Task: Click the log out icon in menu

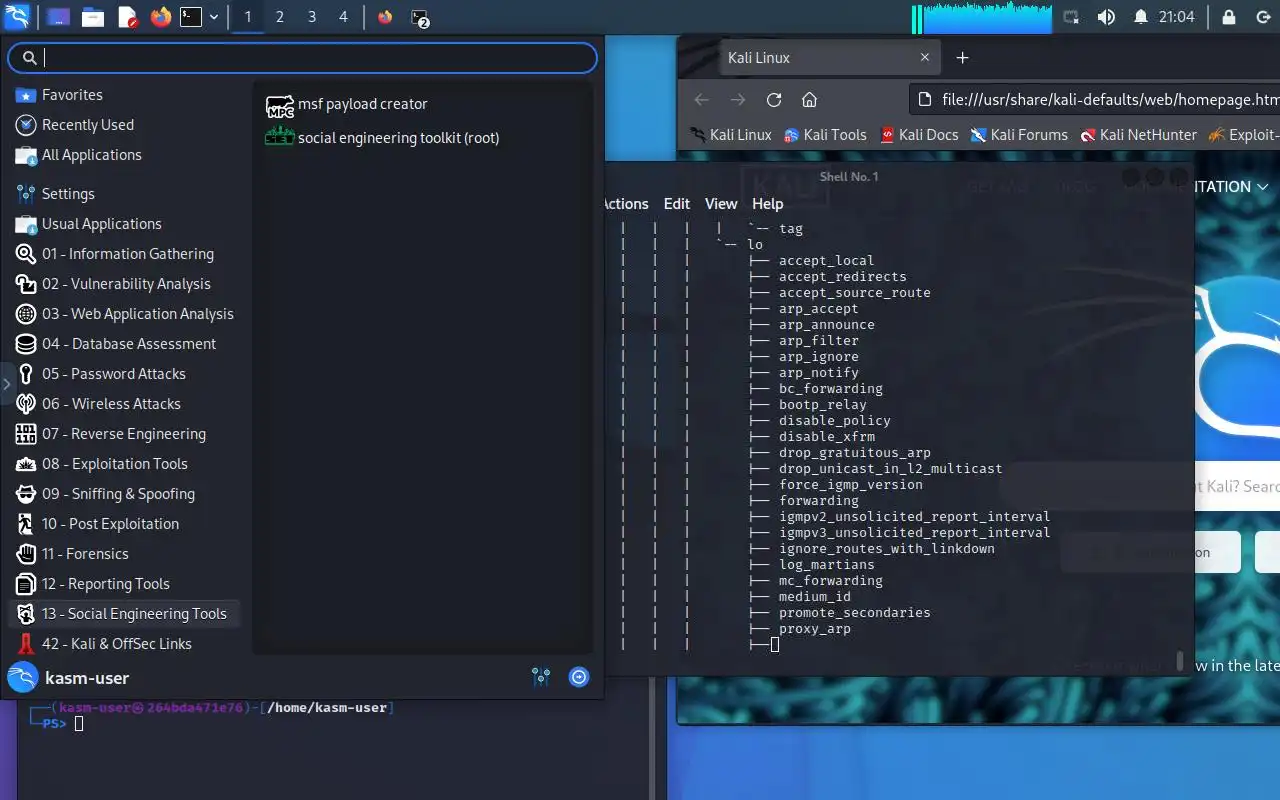Action: coord(579,678)
